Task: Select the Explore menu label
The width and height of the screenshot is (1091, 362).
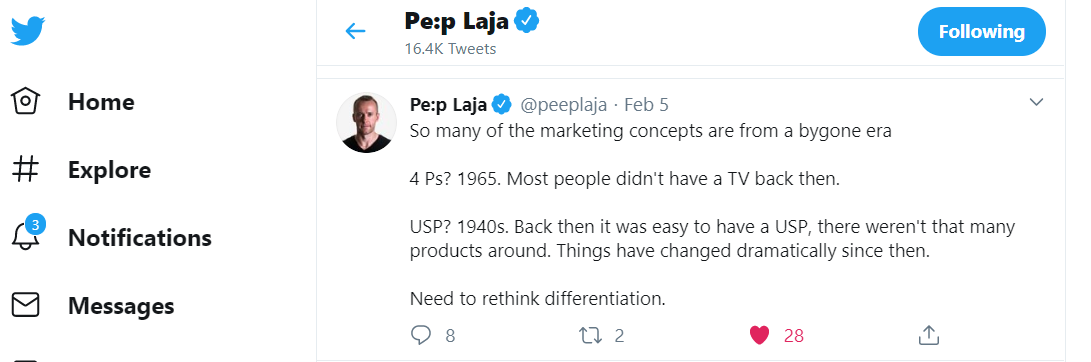Action: pyautogui.click(x=109, y=171)
